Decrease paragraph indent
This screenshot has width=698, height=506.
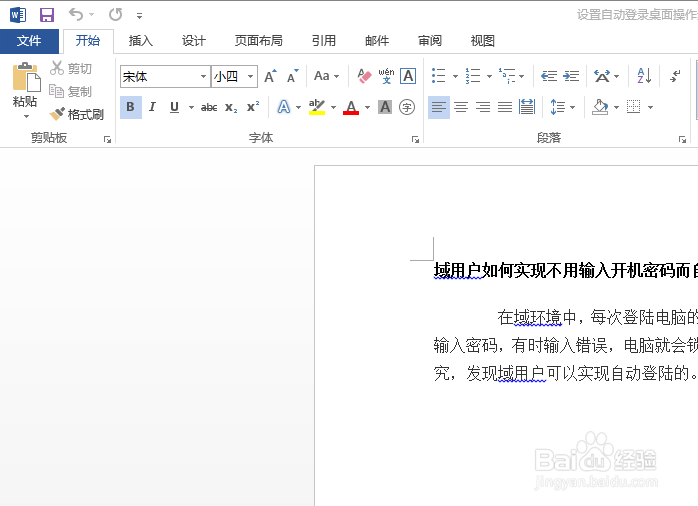click(549, 76)
